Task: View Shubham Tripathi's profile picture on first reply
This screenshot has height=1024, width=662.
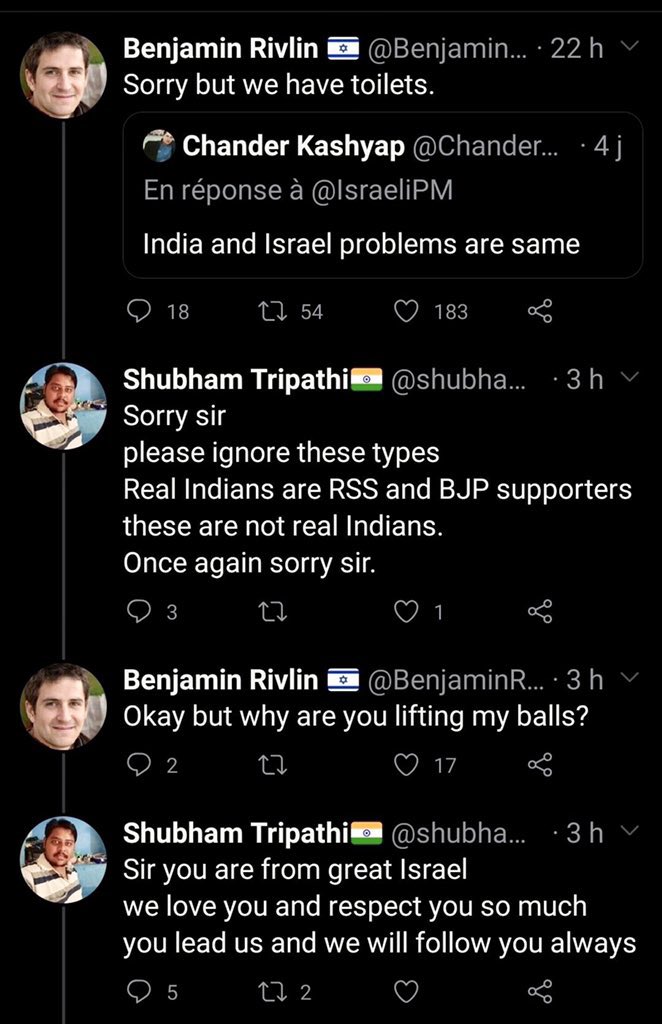Action: point(63,405)
